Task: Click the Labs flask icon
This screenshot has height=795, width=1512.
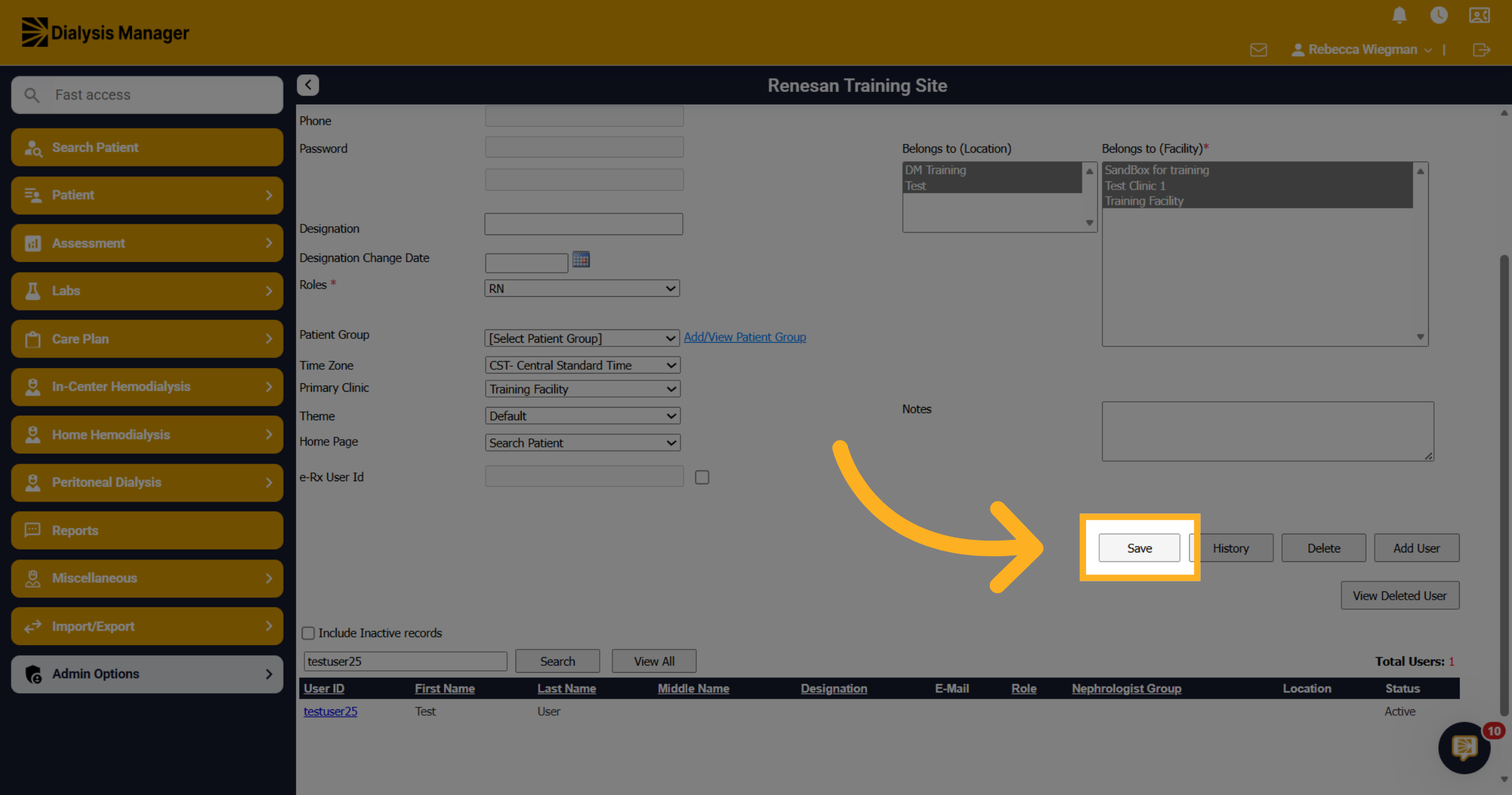Action: [x=33, y=291]
